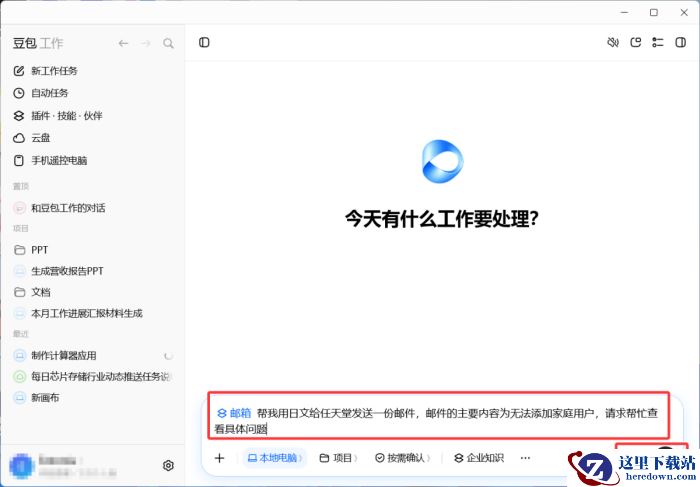Image resolution: width=700 pixels, height=487 pixels.
Task: Click into the message input text
Action: tap(439, 421)
